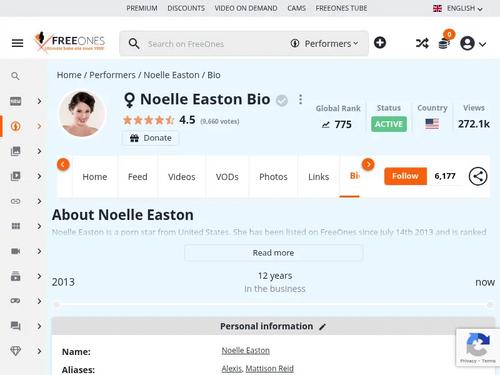Switch to the Photos tab
Viewport: 500px width, 375px height.
tap(273, 177)
